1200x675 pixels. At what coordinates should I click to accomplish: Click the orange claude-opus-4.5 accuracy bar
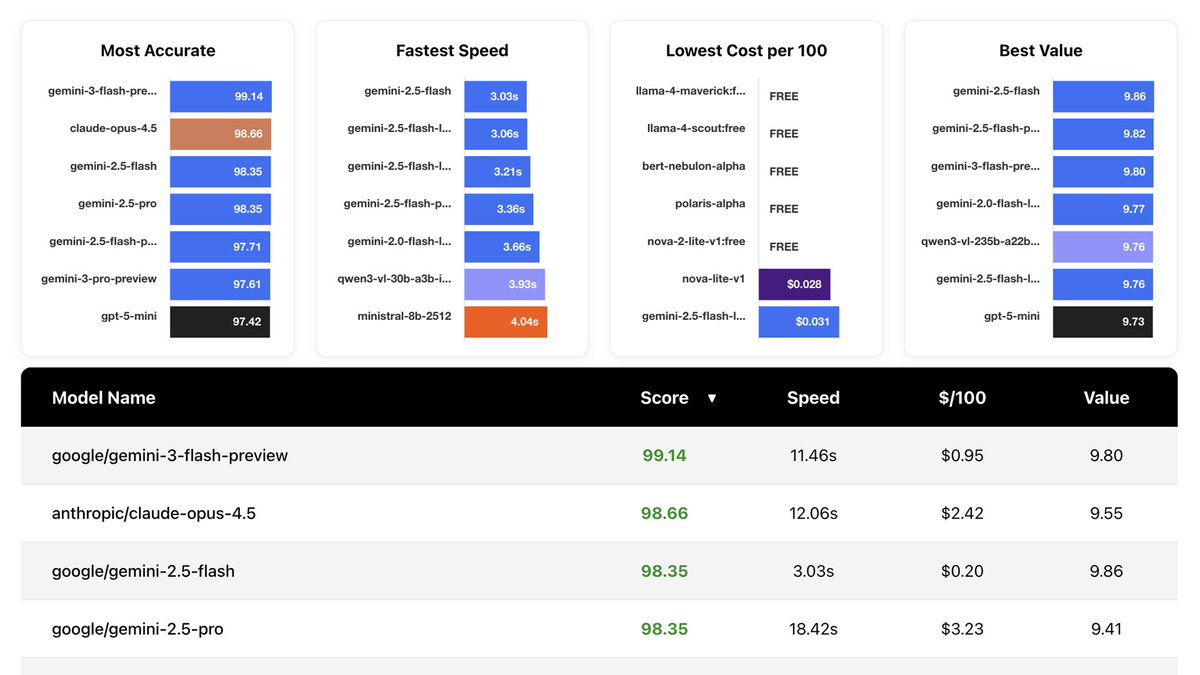tap(221, 133)
